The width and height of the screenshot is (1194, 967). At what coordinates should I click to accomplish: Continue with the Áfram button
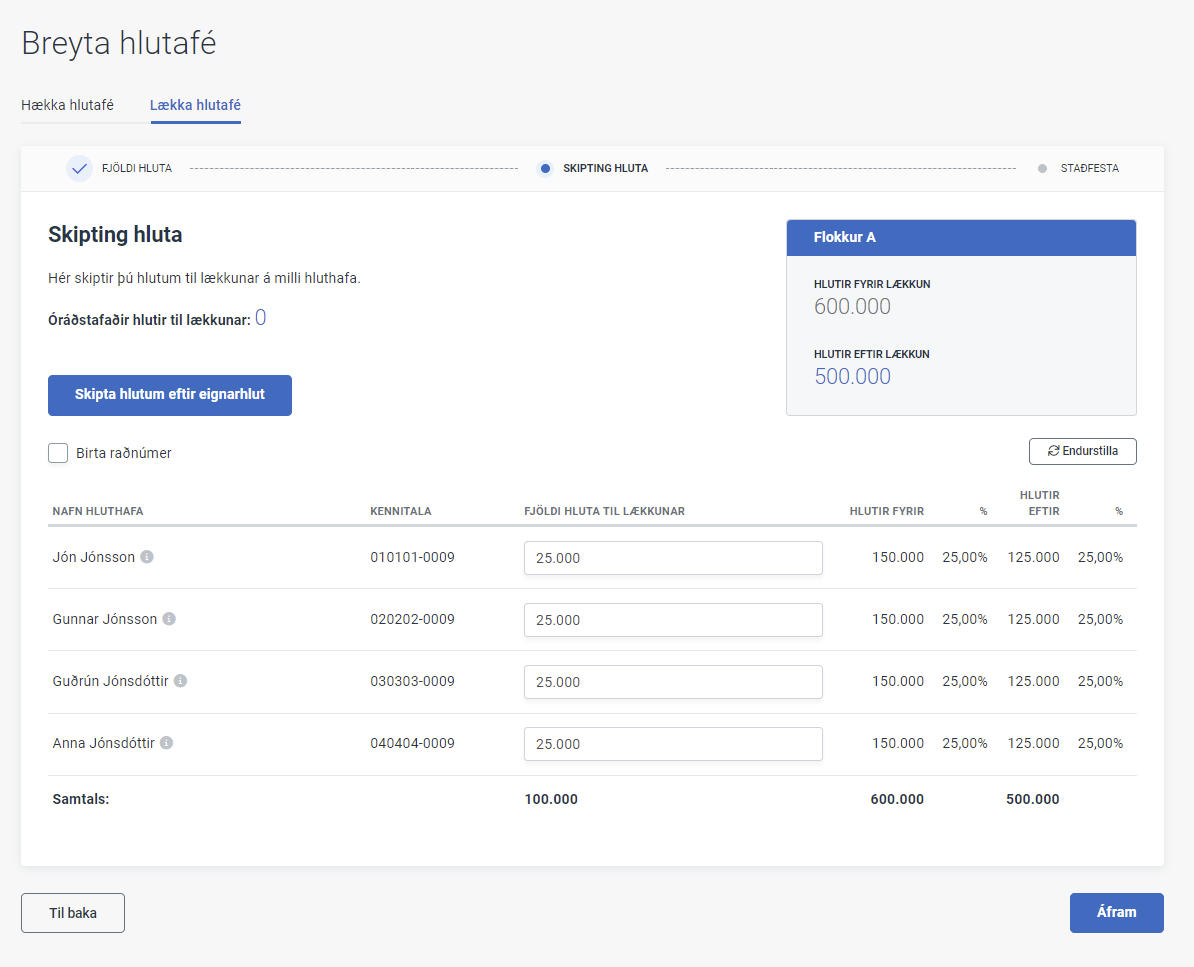1116,913
